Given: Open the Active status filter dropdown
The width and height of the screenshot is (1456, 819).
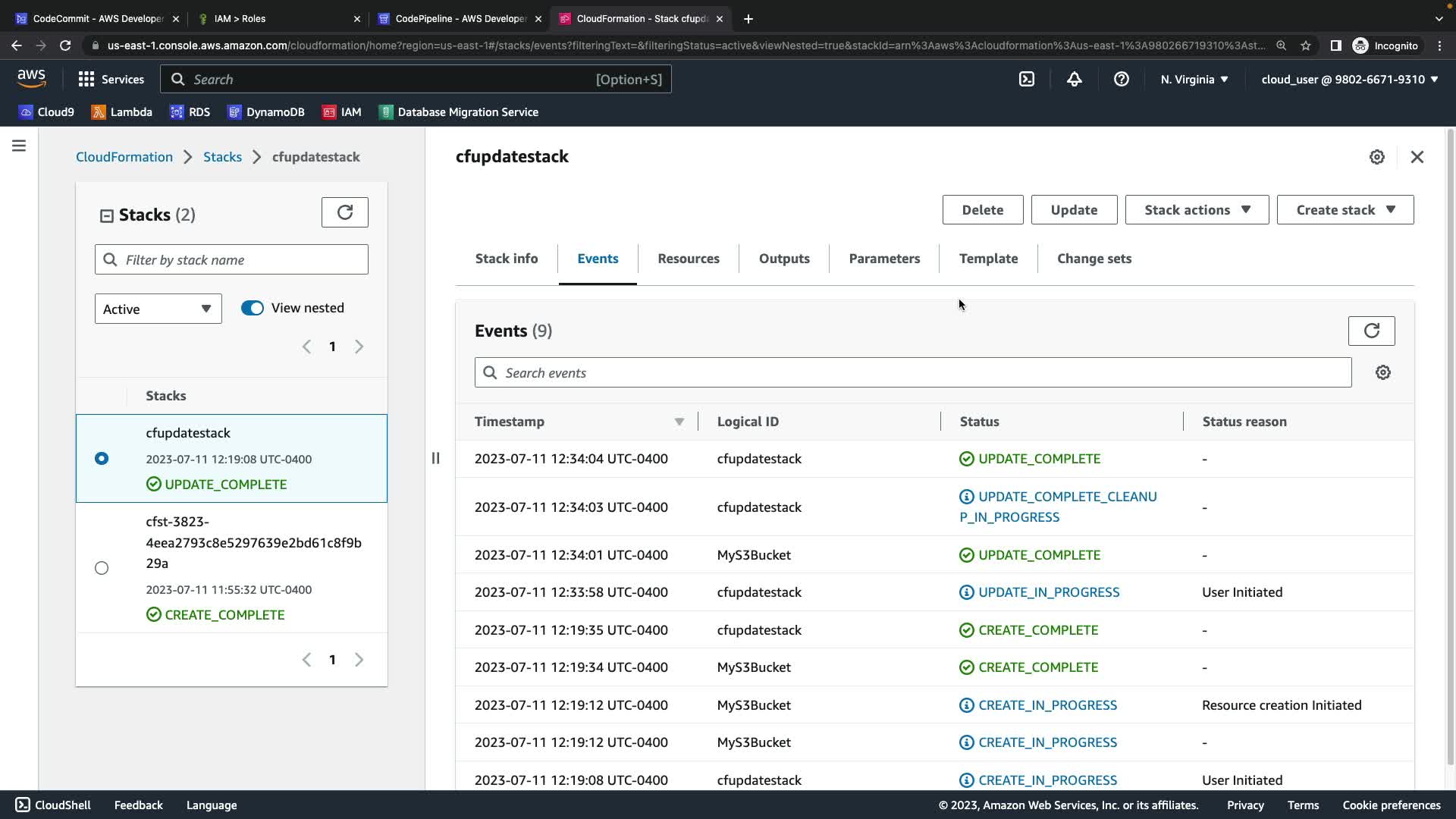Looking at the screenshot, I should (158, 309).
